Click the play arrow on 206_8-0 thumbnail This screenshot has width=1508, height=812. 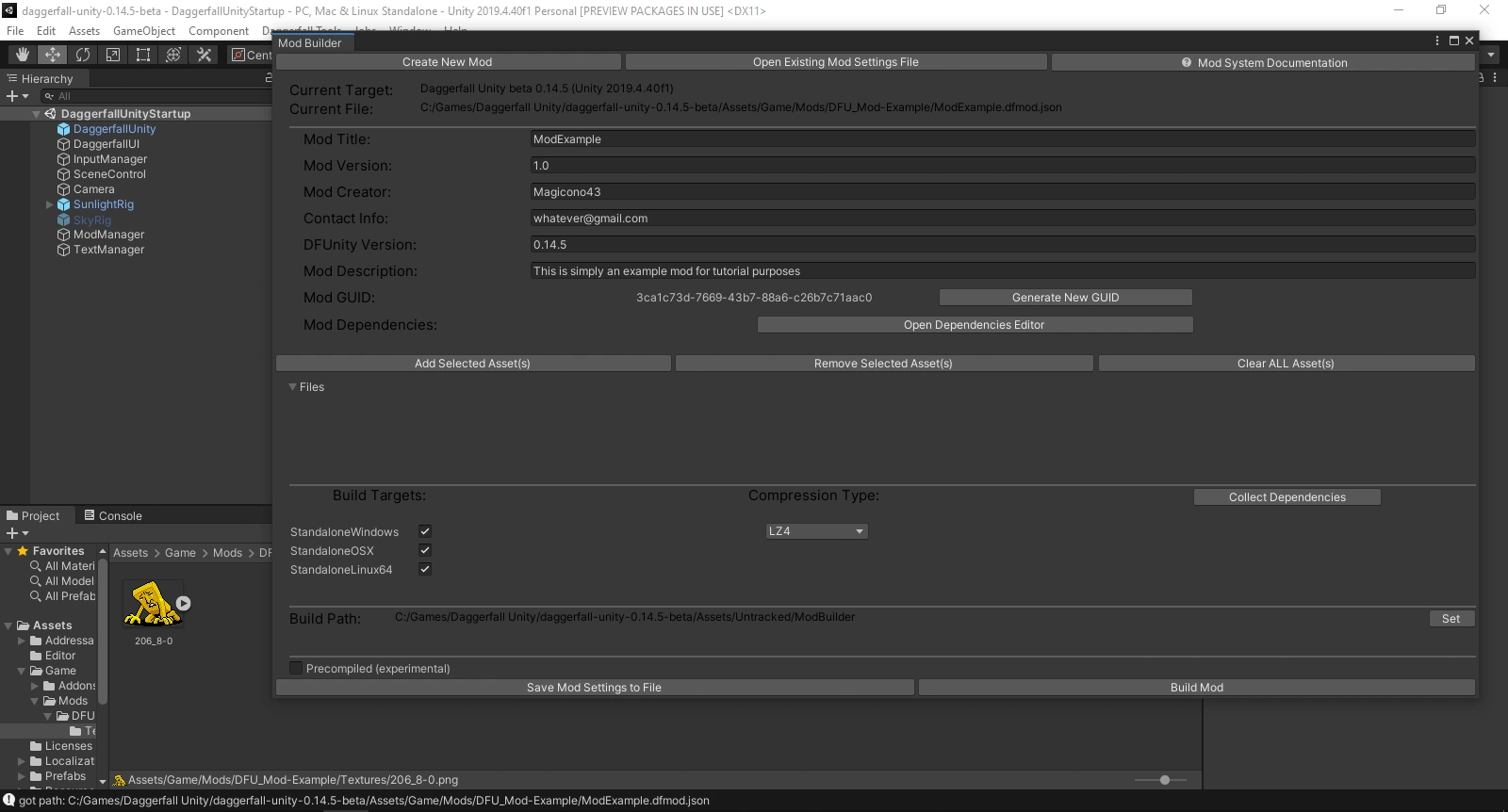(x=184, y=604)
